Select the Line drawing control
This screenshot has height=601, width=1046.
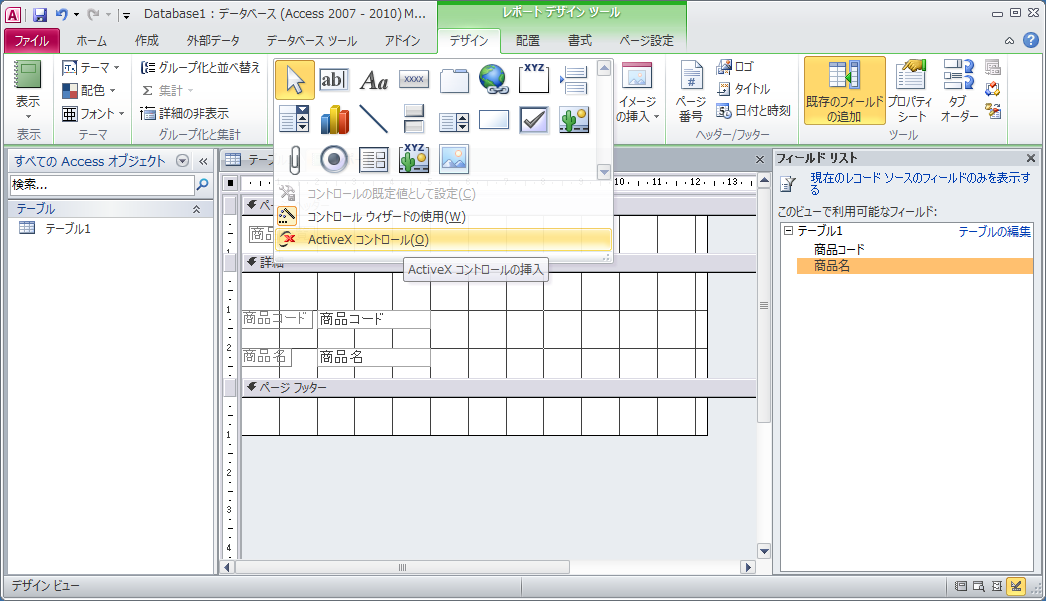pyautogui.click(x=374, y=120)
